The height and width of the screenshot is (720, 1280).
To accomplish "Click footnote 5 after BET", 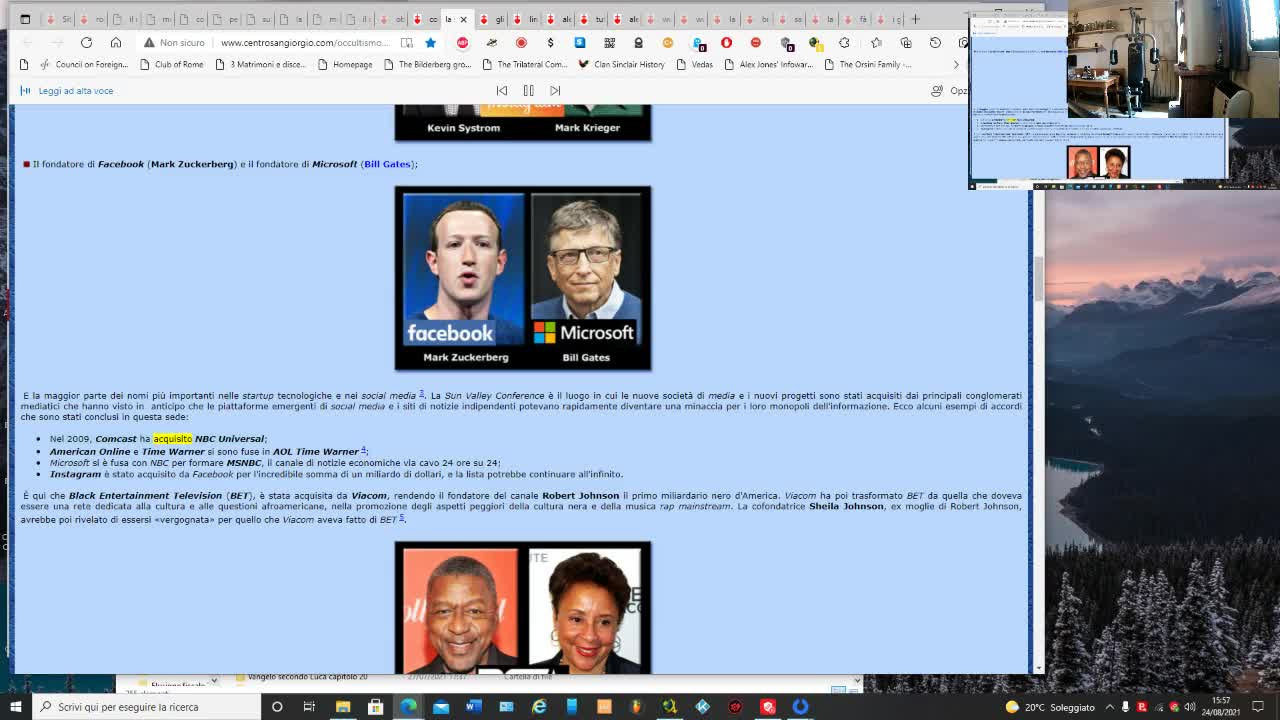I will [x=401, y=517].
